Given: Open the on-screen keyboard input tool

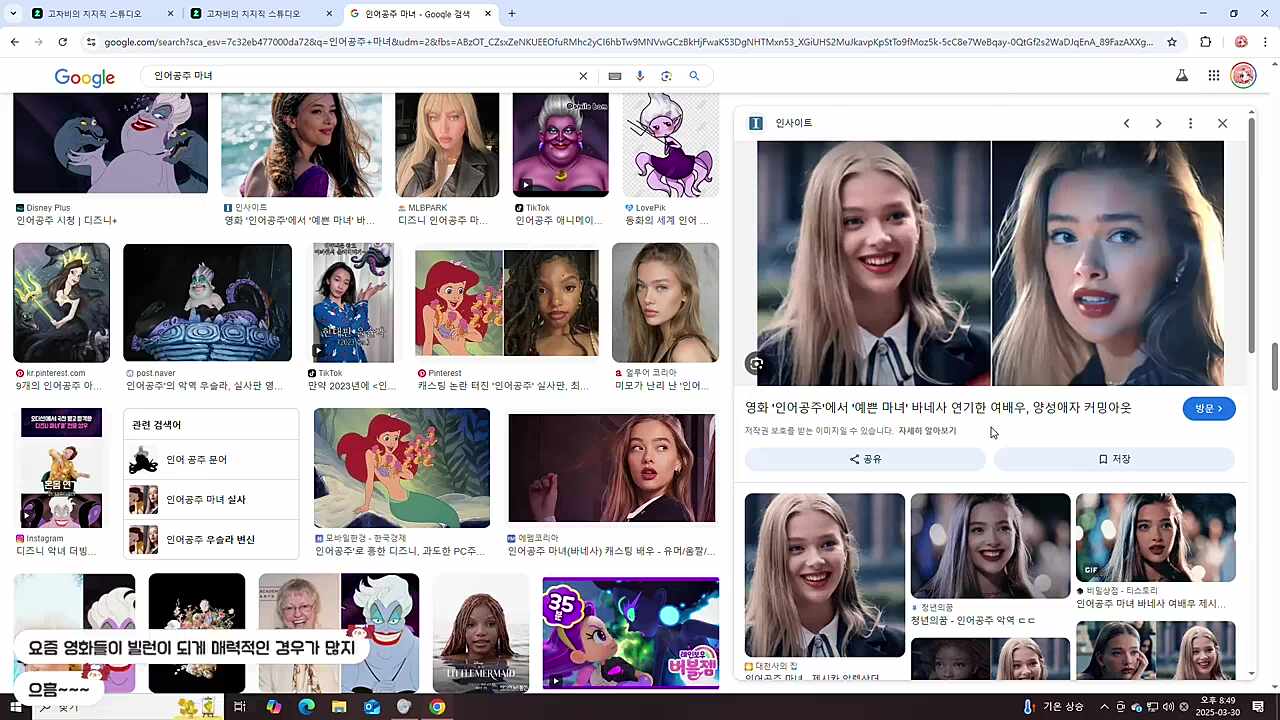Looking at the screenshot, I should (614, 76).
